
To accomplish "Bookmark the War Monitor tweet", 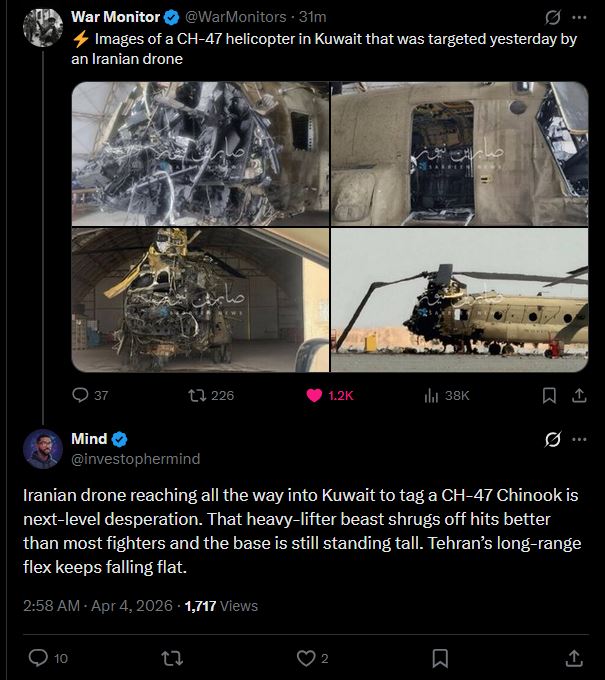I will pyautogui.click(x=549, y=395).
